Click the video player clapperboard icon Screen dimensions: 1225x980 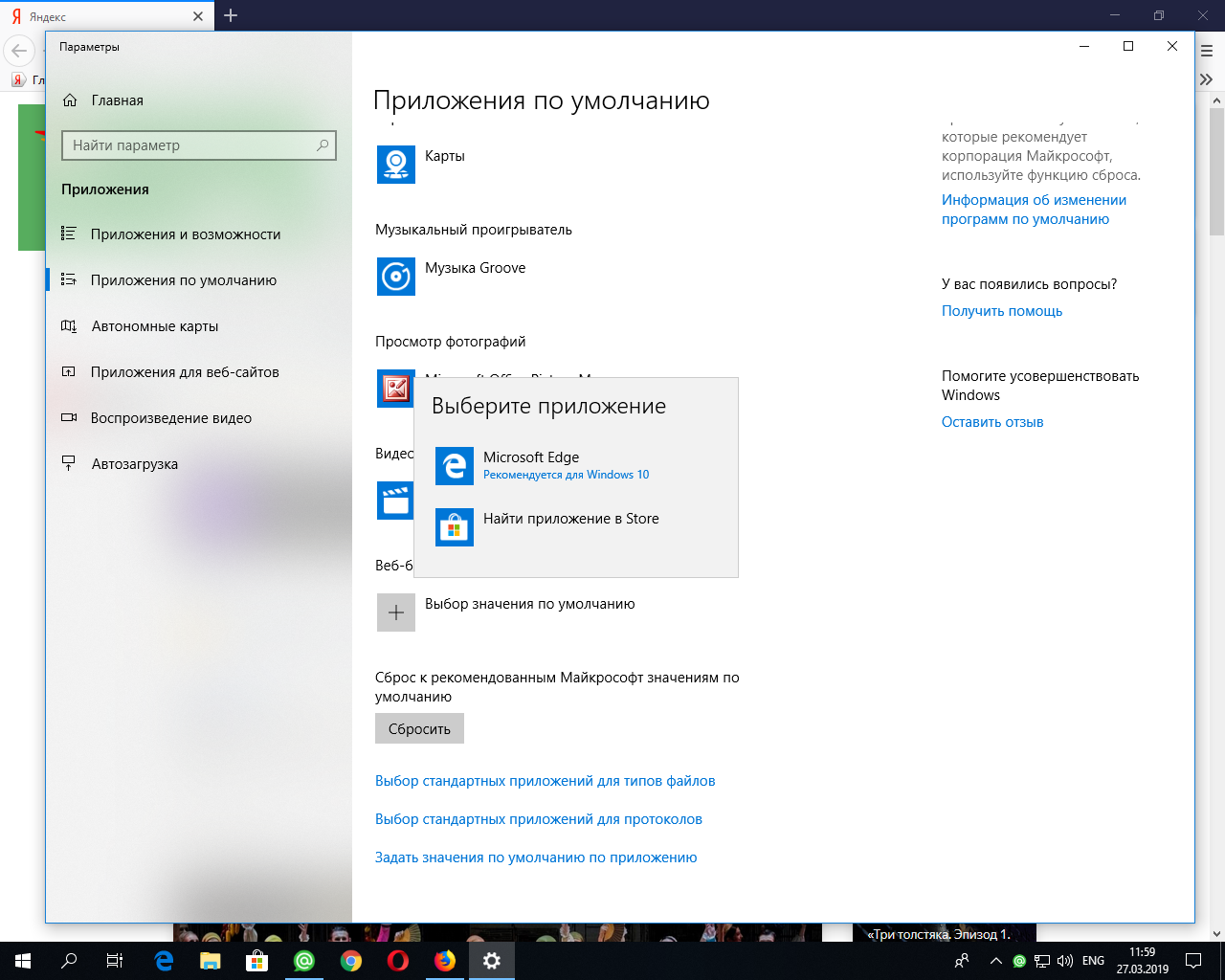(395, 501)
